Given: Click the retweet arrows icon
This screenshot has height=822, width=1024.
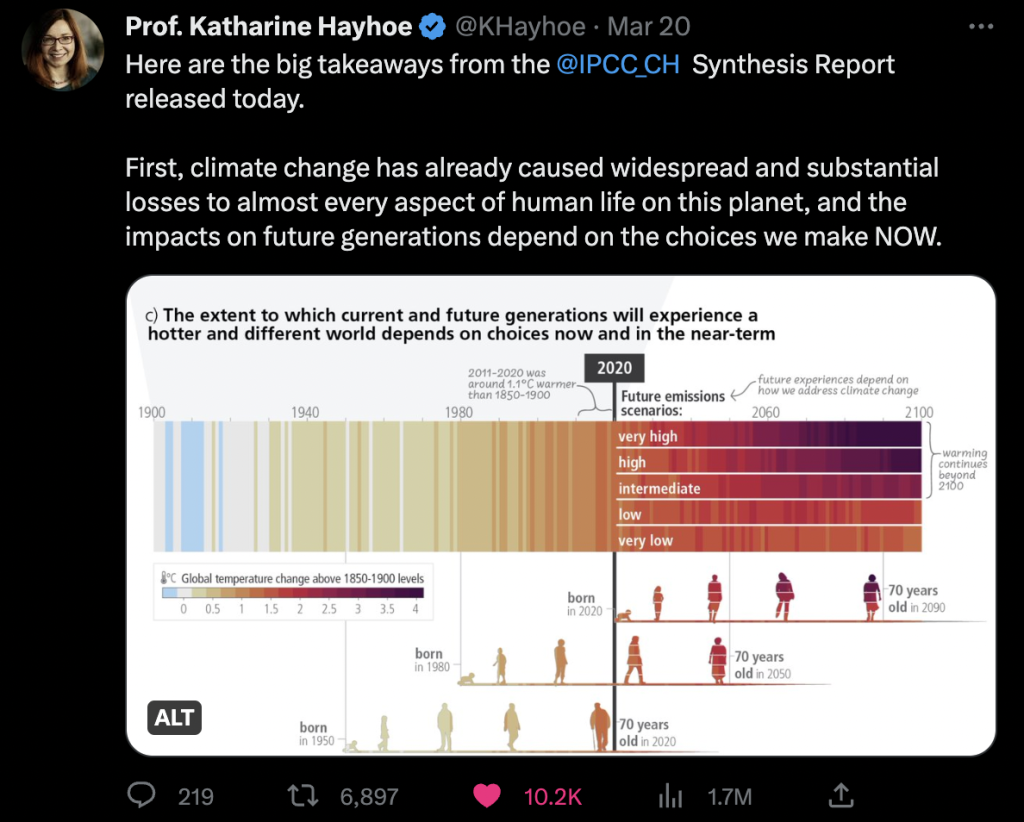Looking at the screenshot, I should (301, 796).
